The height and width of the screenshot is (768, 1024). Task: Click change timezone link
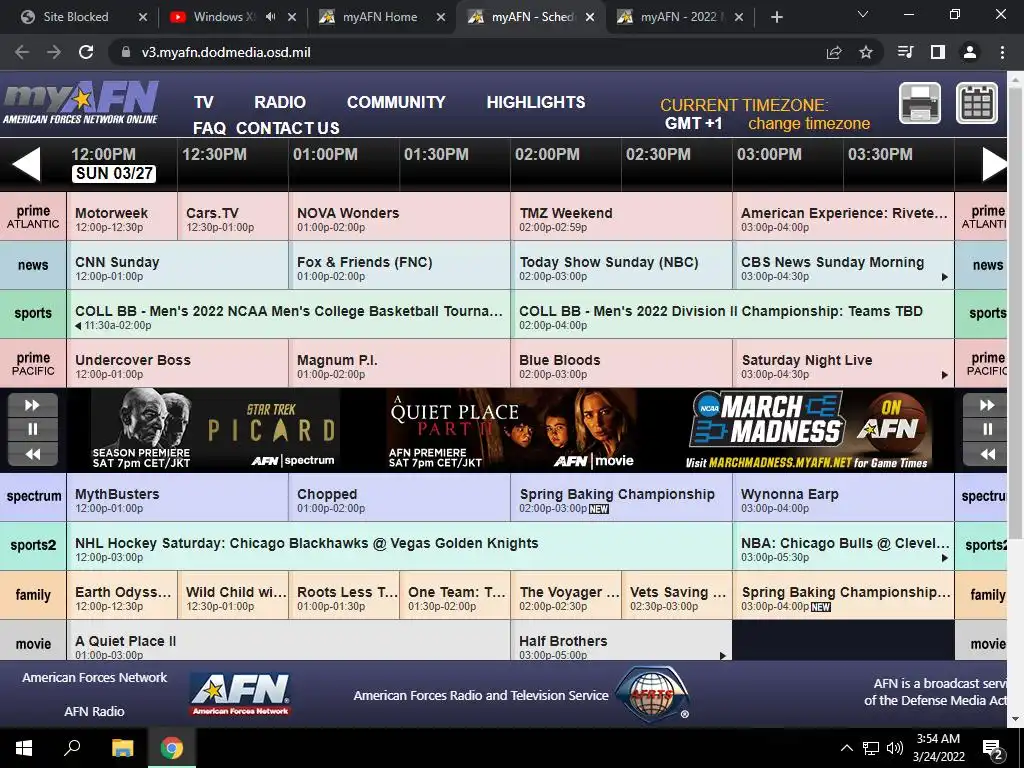(x=809, y=123)
